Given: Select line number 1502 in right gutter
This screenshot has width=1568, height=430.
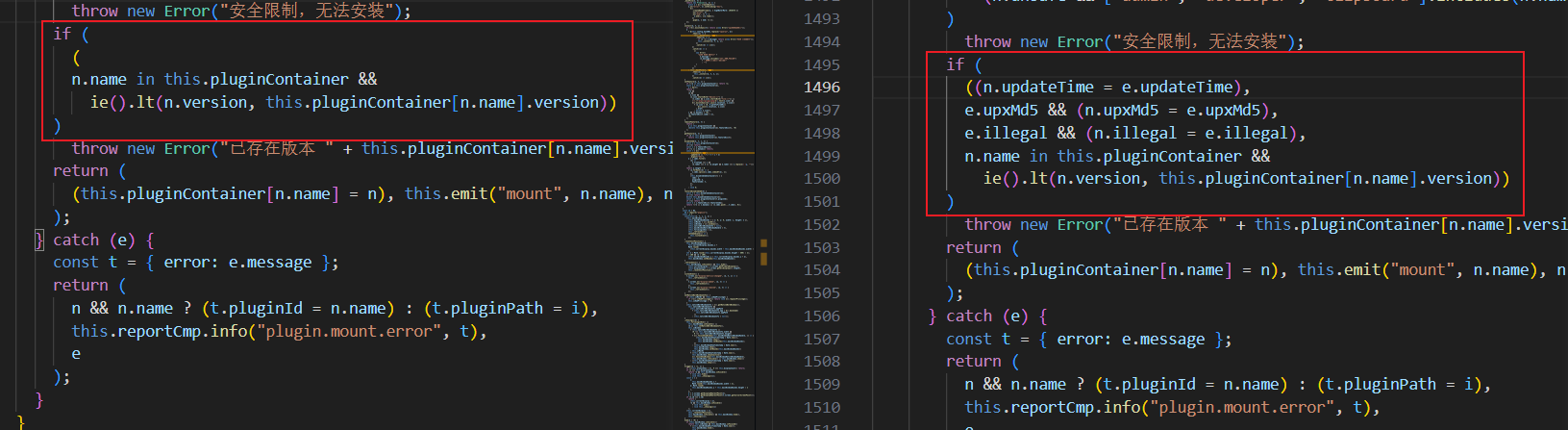Looking at the screenshot, I should pos(821,225).
